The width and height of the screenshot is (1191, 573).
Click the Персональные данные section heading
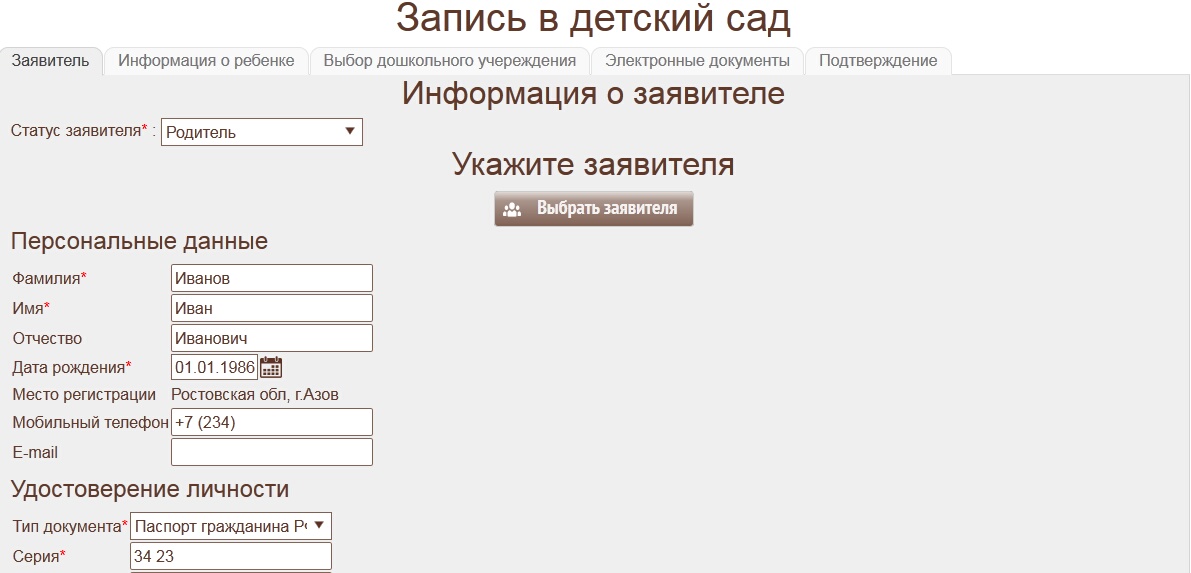139,241
